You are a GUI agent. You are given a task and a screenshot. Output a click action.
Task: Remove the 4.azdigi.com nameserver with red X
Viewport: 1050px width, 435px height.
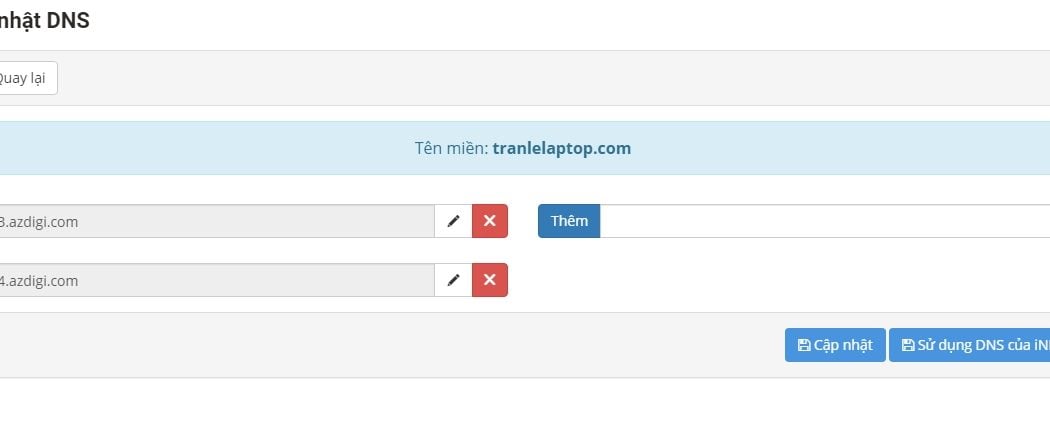click(x=490, y=280)
